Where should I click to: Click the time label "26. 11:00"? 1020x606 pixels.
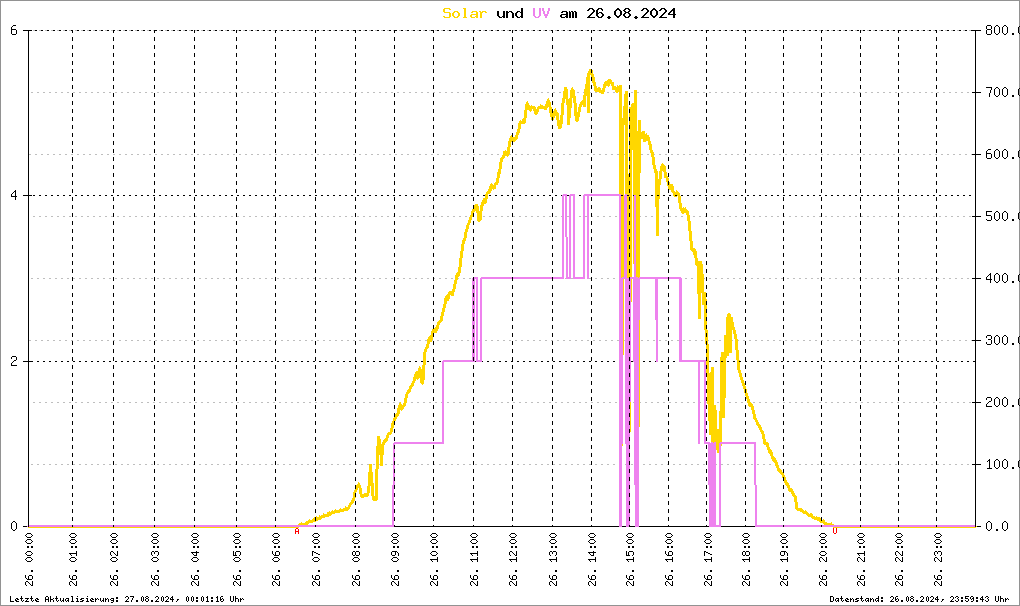[474, 559]
